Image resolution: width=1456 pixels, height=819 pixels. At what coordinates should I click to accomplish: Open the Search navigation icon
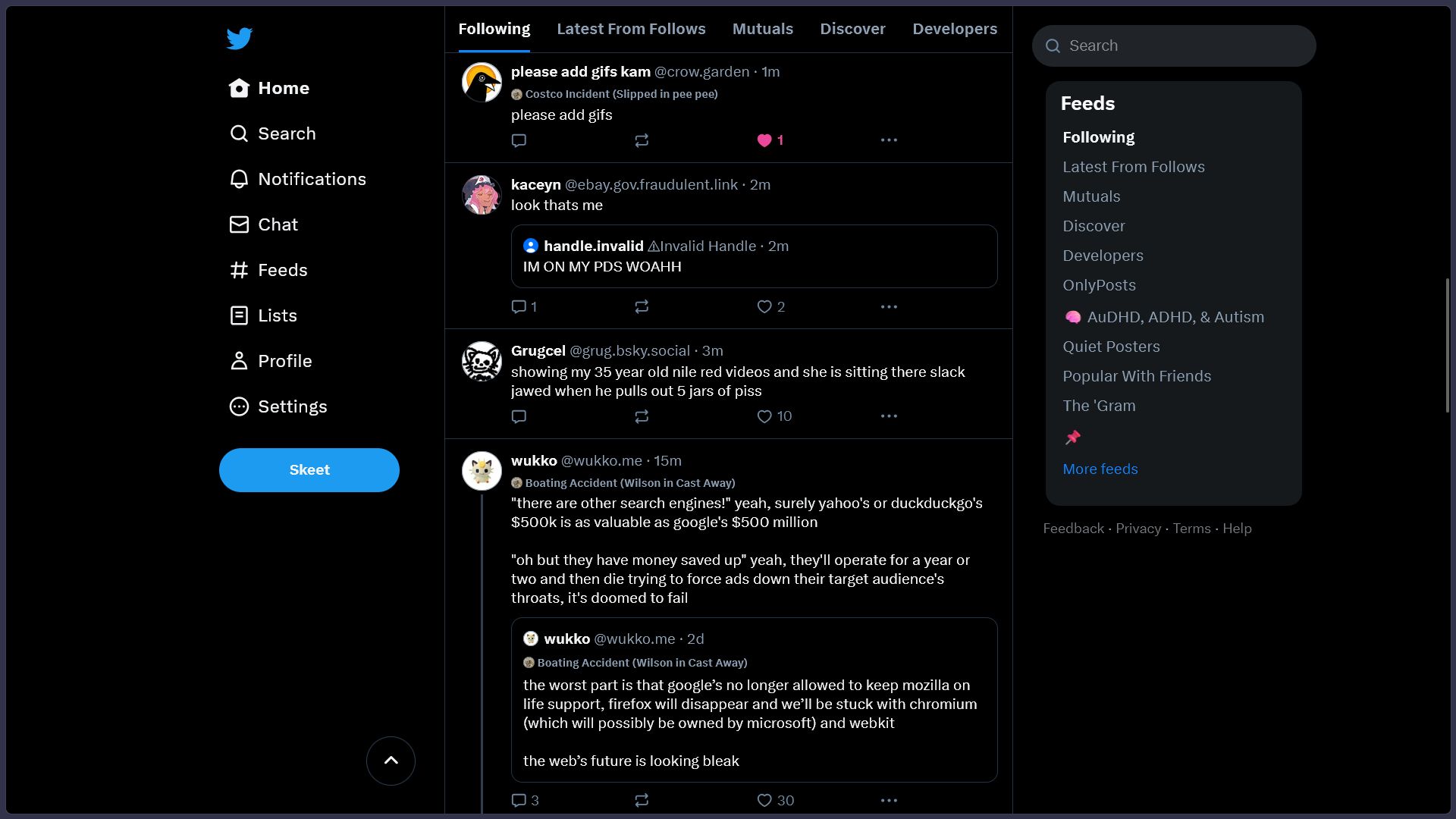[x=238, y=133]
